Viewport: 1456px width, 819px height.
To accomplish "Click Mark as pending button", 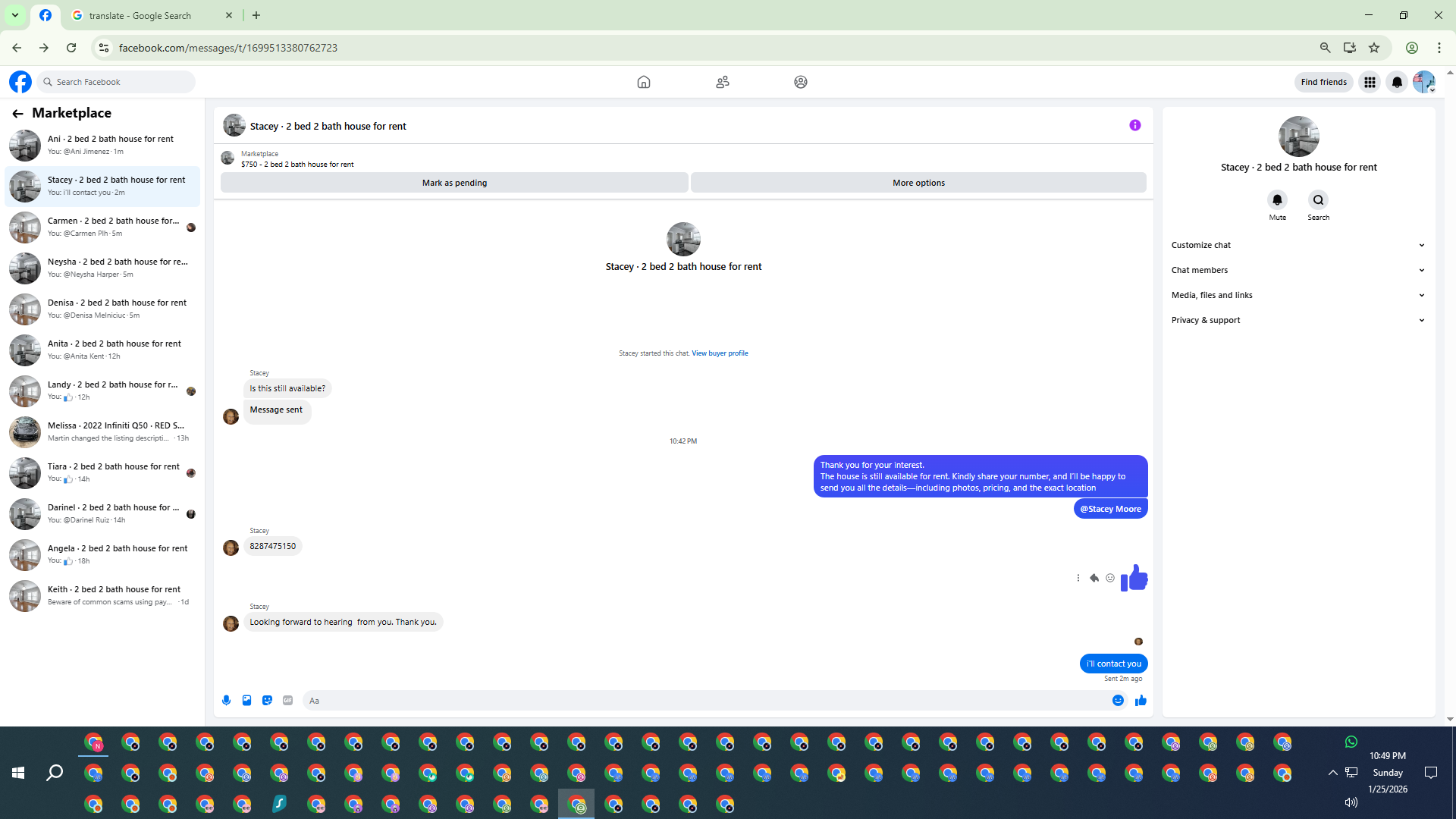I will tap(454, 183).
